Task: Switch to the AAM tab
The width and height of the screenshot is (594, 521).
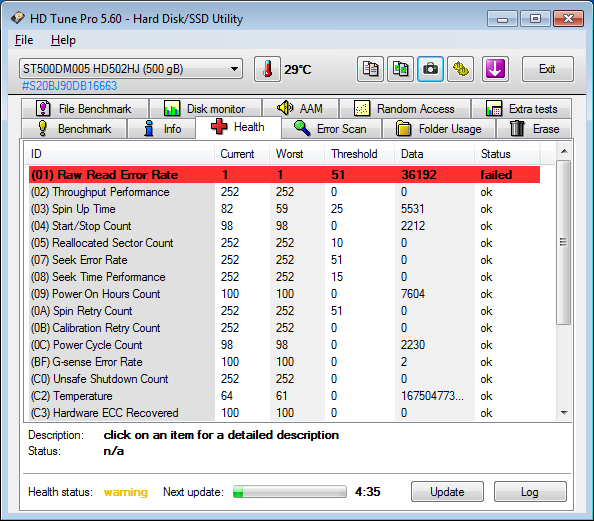Action: click(x=300, y=109)
